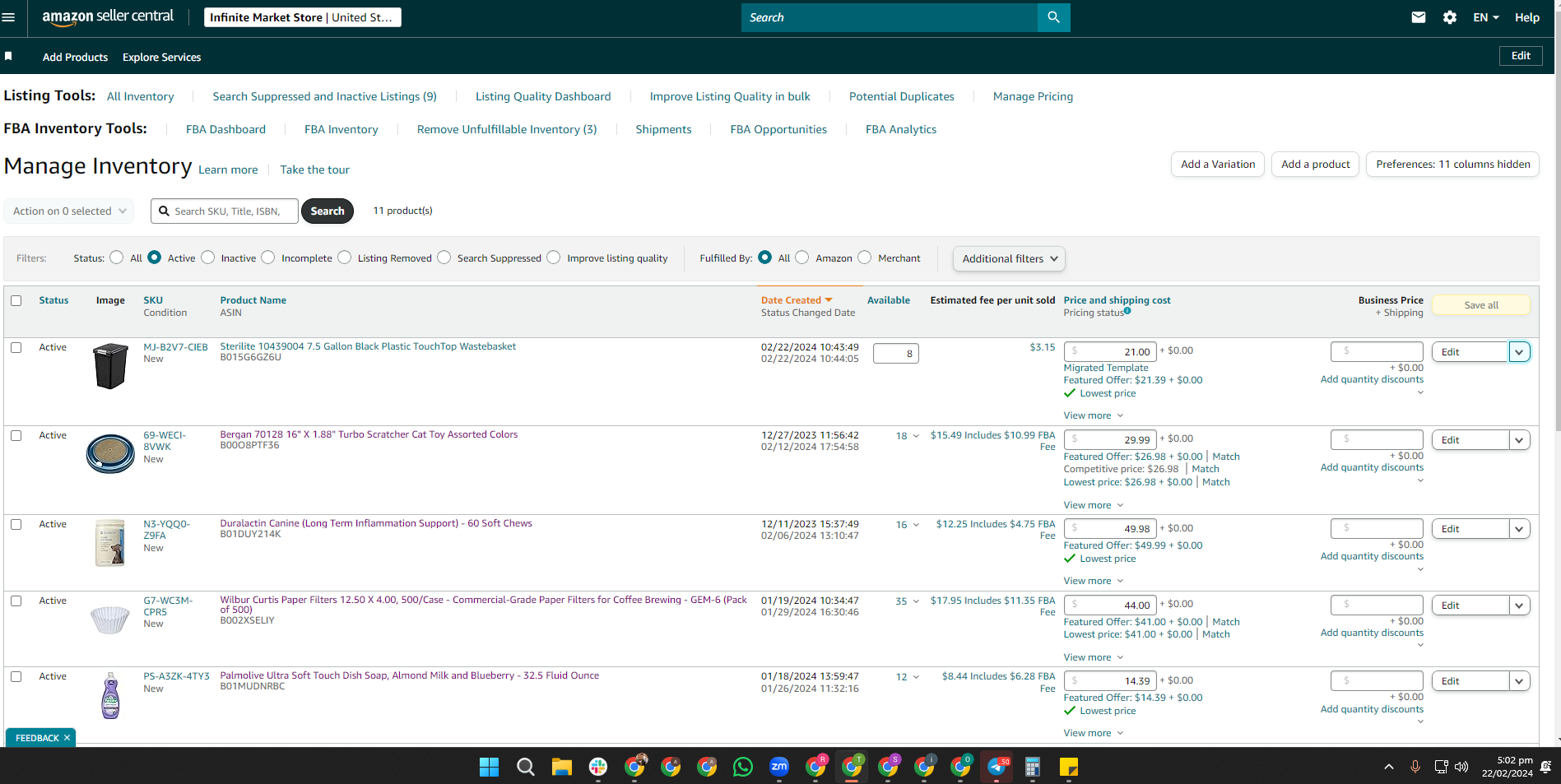Close the Feedback tab with its X
The width and height of the screenshot is (1561, 784).
coord(67,738)
